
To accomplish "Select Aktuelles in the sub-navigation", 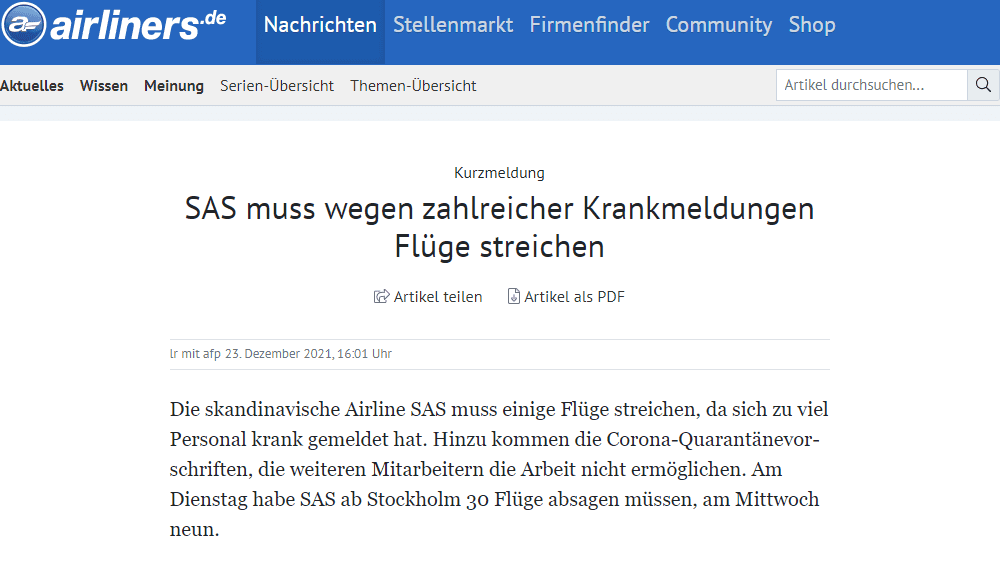I will click(32, 85).
